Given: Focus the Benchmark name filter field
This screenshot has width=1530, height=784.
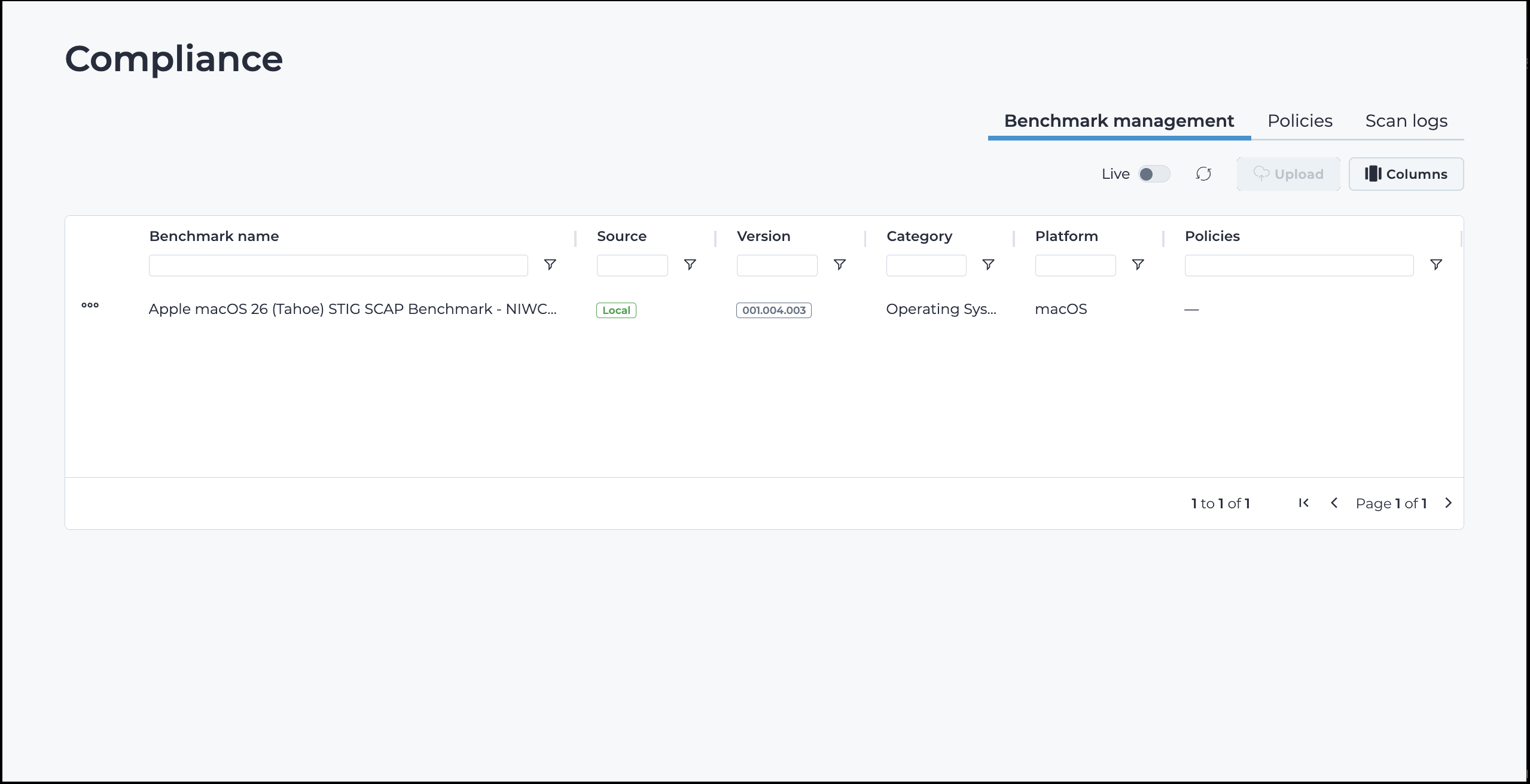Looking at the screenshot, I should (339, 266).
